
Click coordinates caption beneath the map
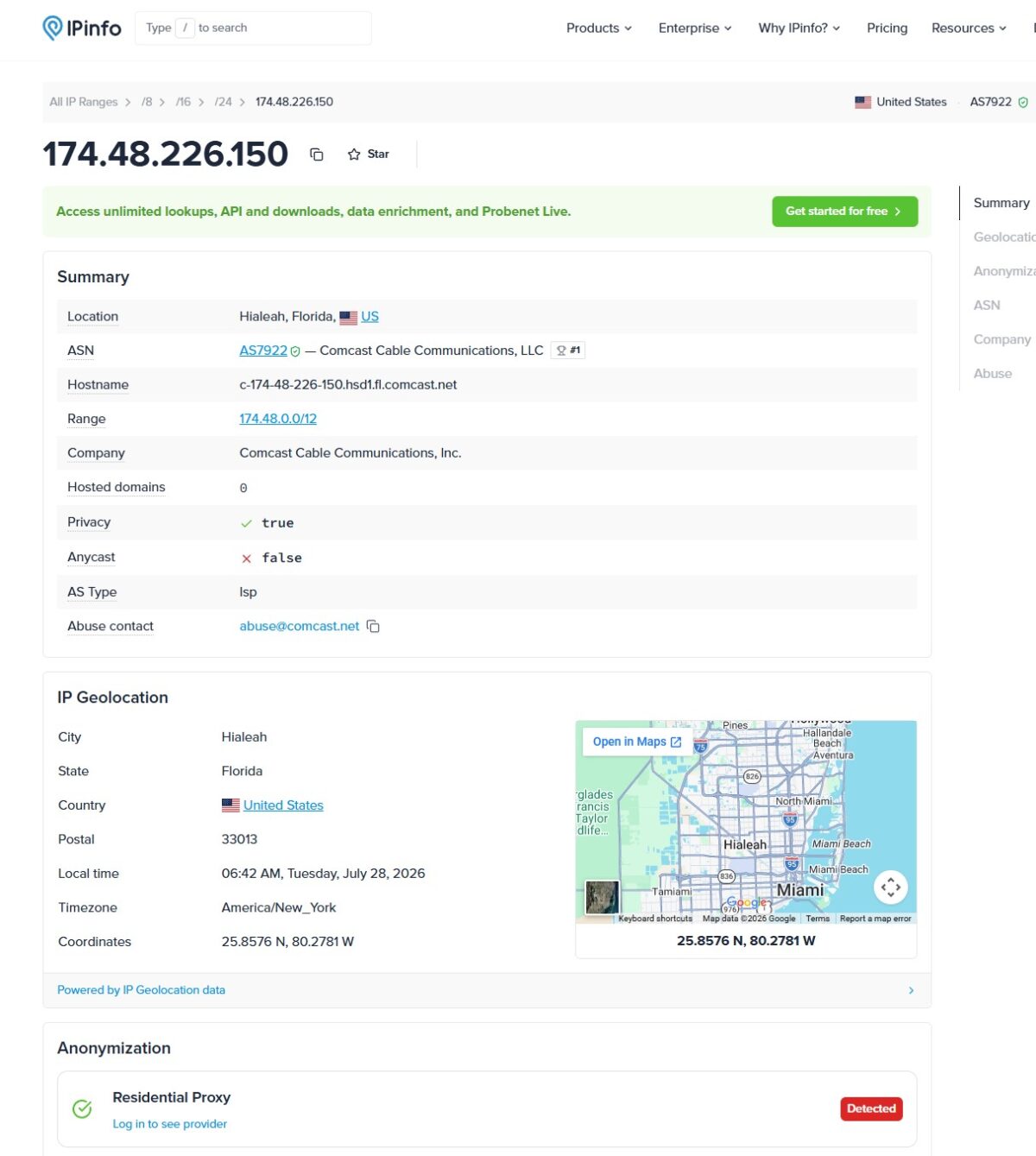(746, 941)
